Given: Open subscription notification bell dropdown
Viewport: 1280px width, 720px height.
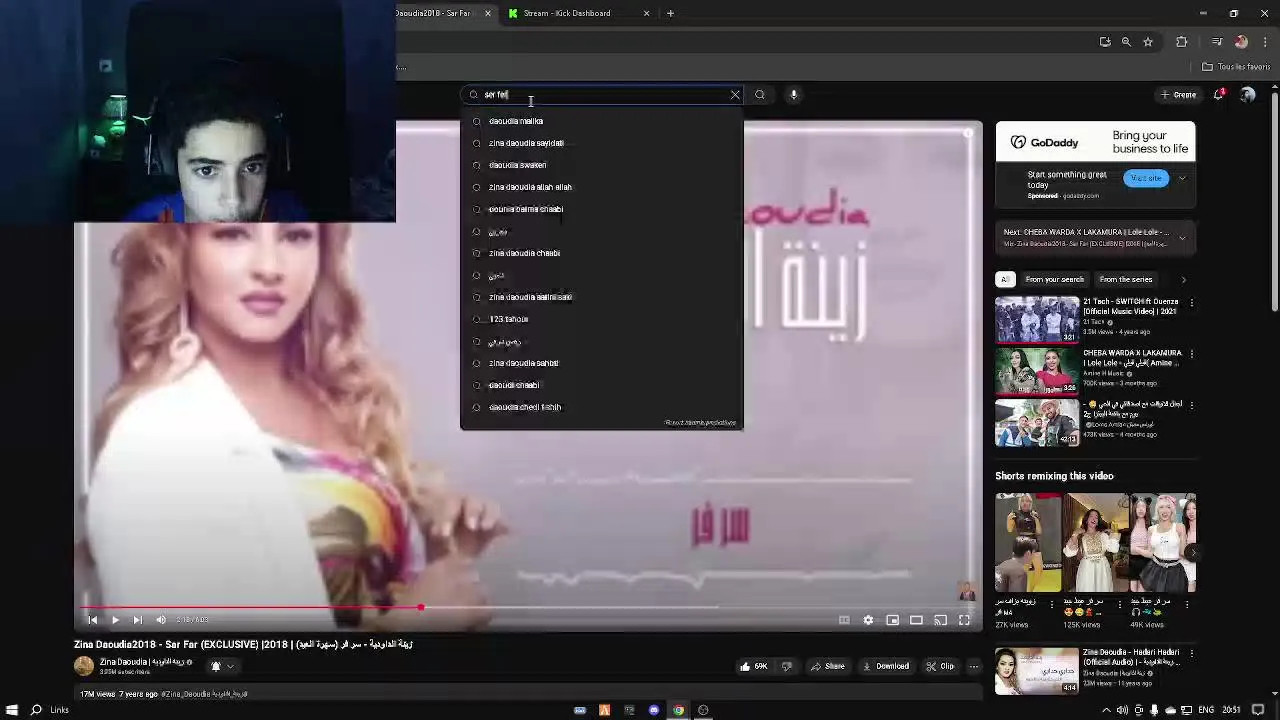Looking at the screenshot, I should 221,666.
